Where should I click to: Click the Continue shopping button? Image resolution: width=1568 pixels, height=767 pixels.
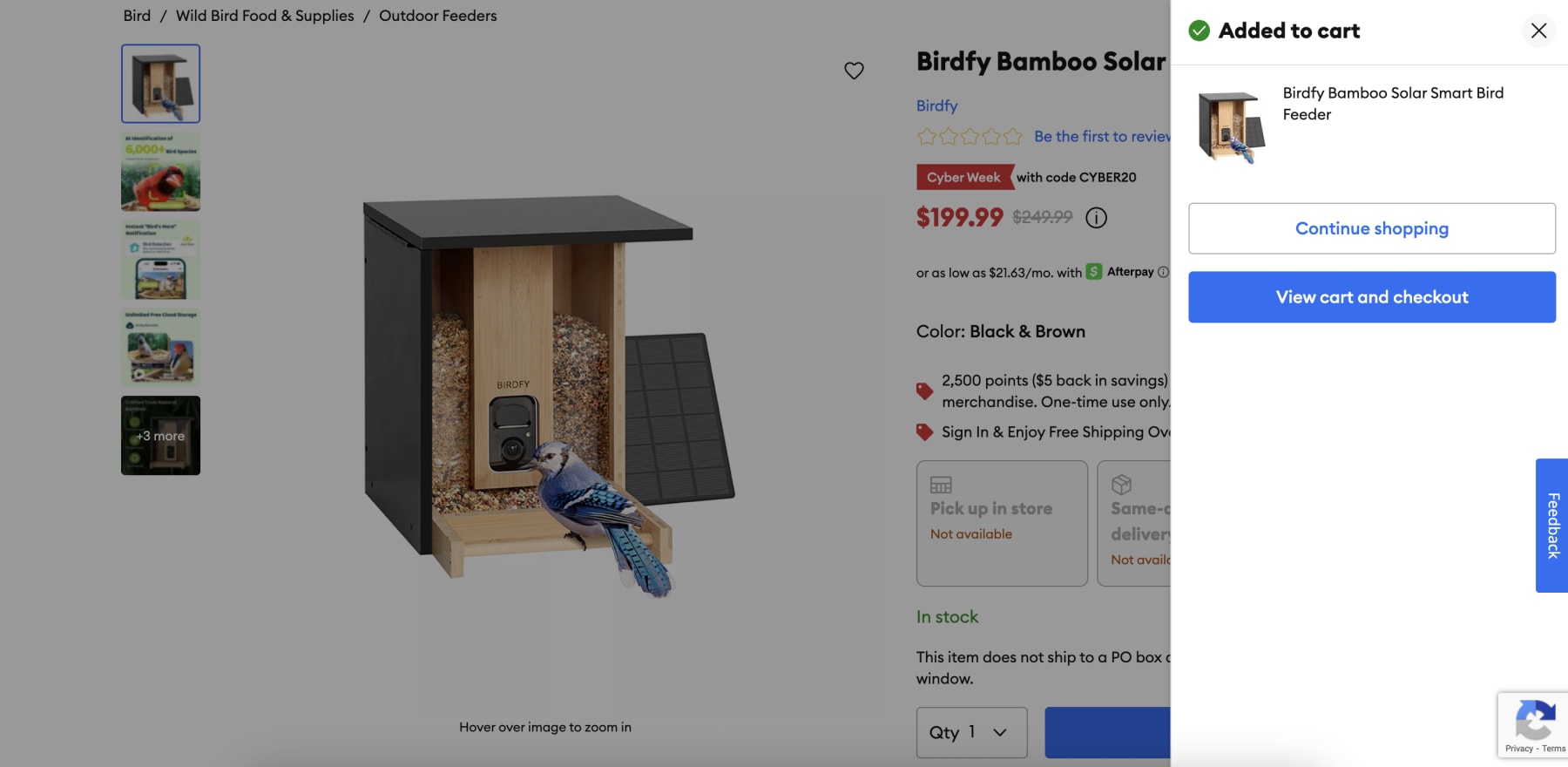click(1371, 227)
